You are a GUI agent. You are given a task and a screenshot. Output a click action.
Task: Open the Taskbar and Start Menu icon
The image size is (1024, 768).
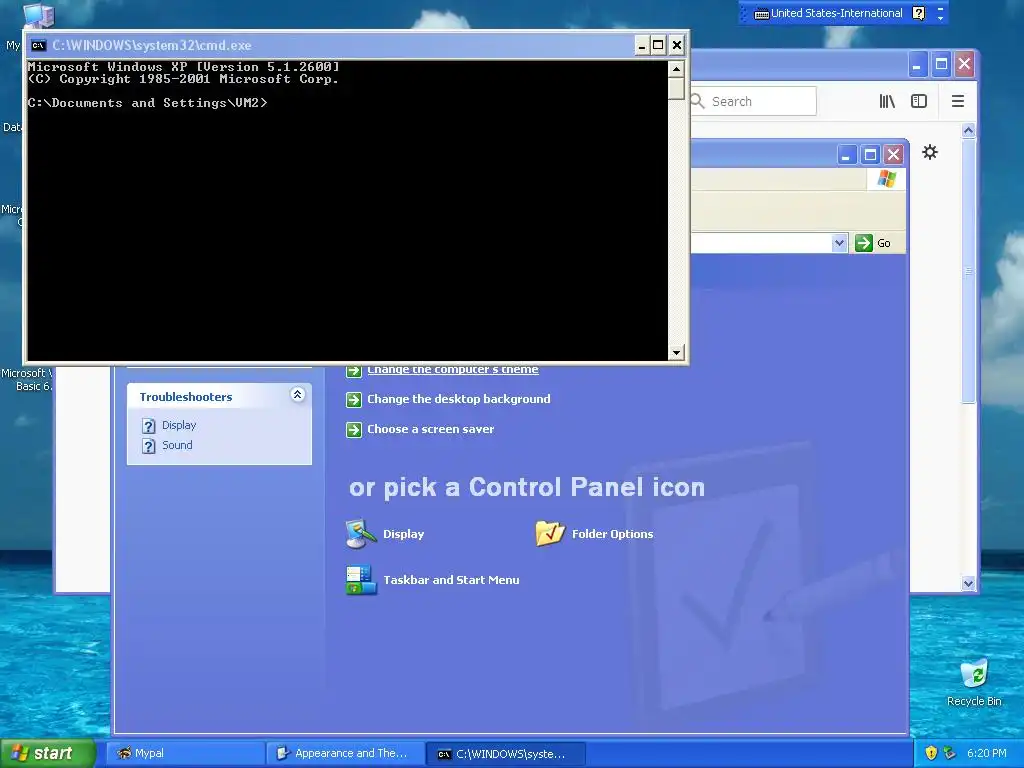361,579
